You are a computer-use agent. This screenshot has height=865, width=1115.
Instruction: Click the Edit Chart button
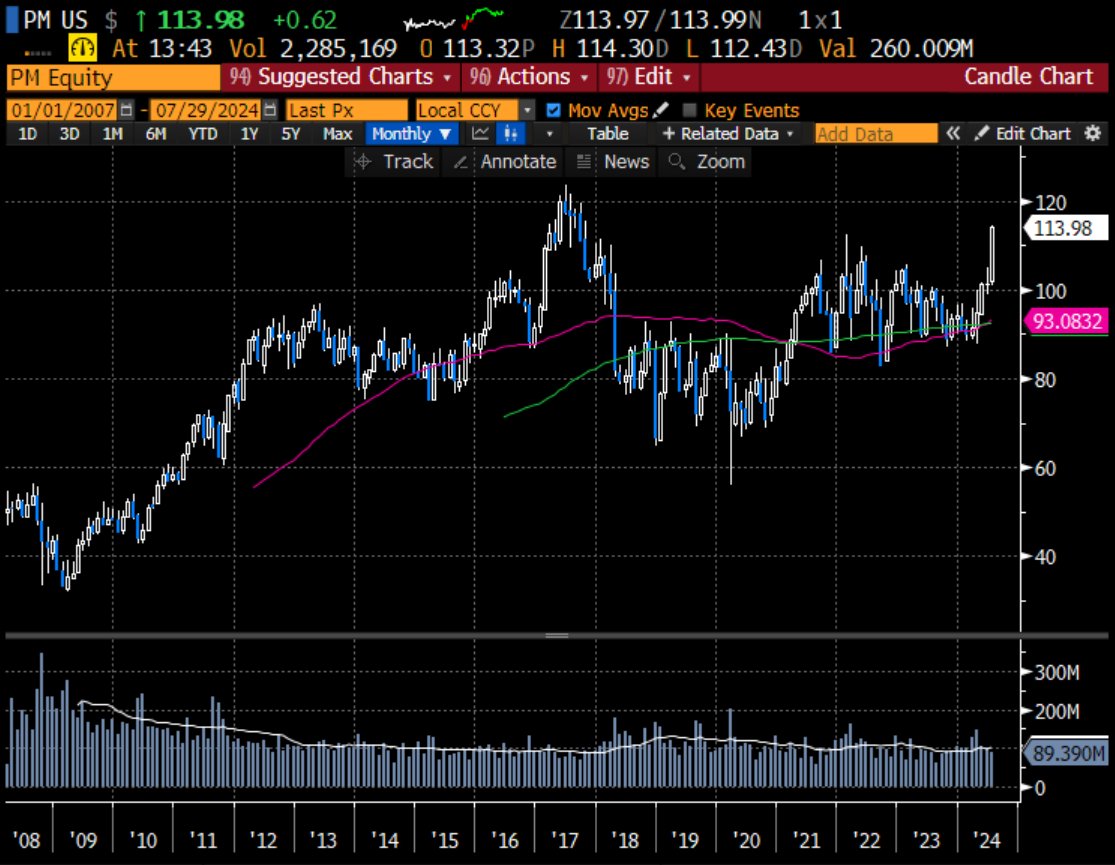(1023, 134)
